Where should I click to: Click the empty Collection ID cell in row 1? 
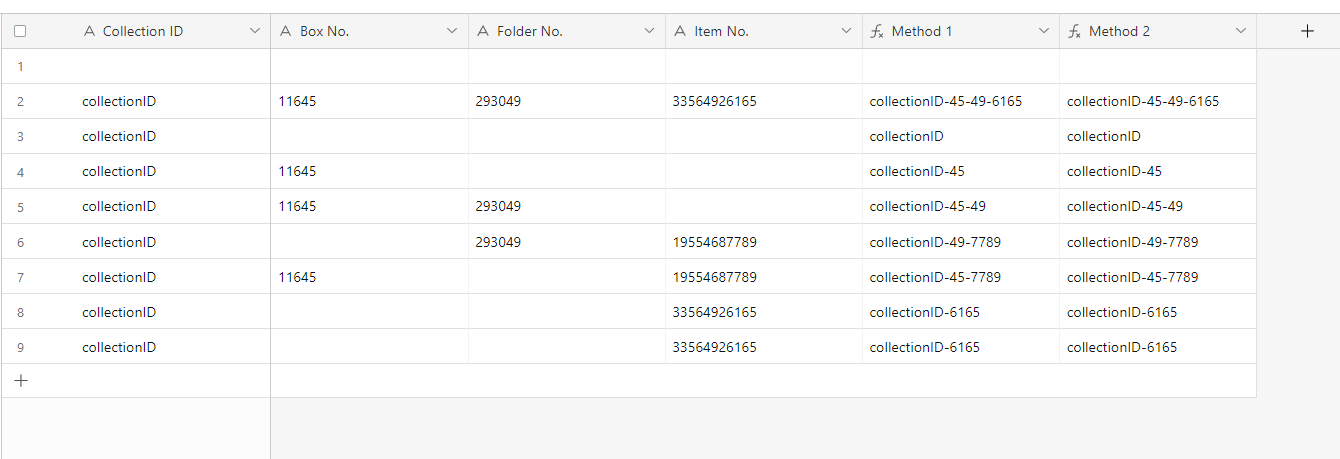[x=136, y=66]
